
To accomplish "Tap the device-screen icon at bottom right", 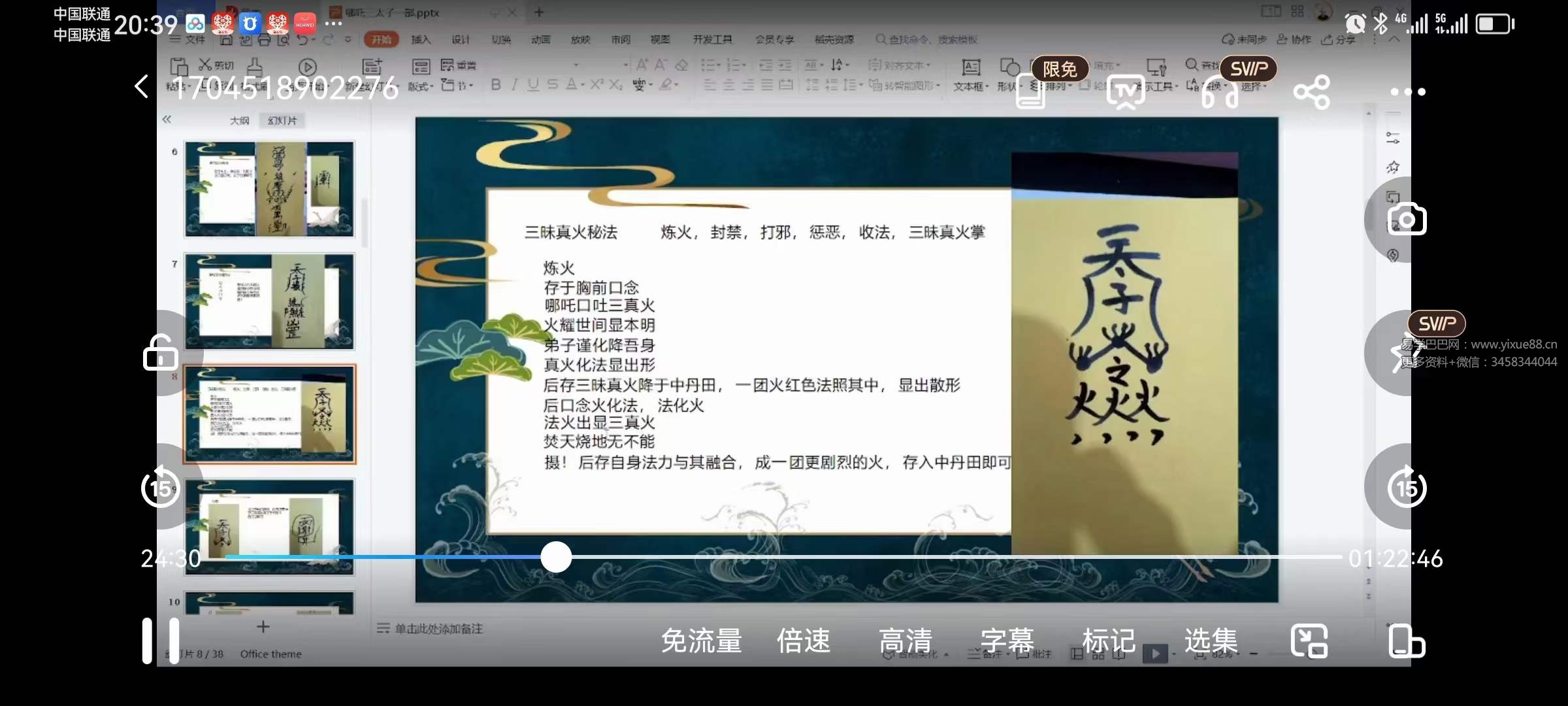I will [1407, 641].
